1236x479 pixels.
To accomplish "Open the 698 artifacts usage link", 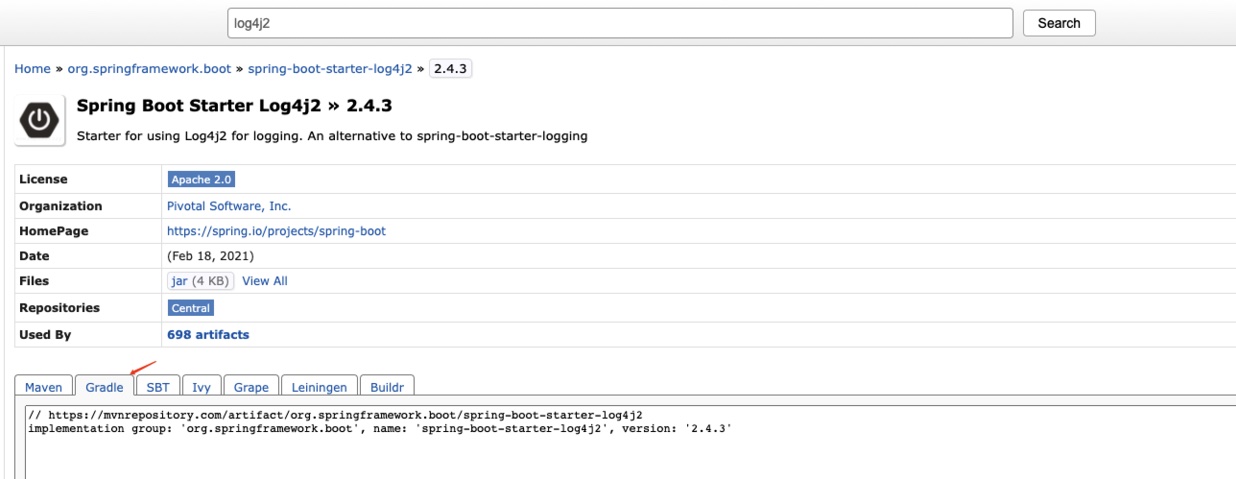I will click(208, 335).
